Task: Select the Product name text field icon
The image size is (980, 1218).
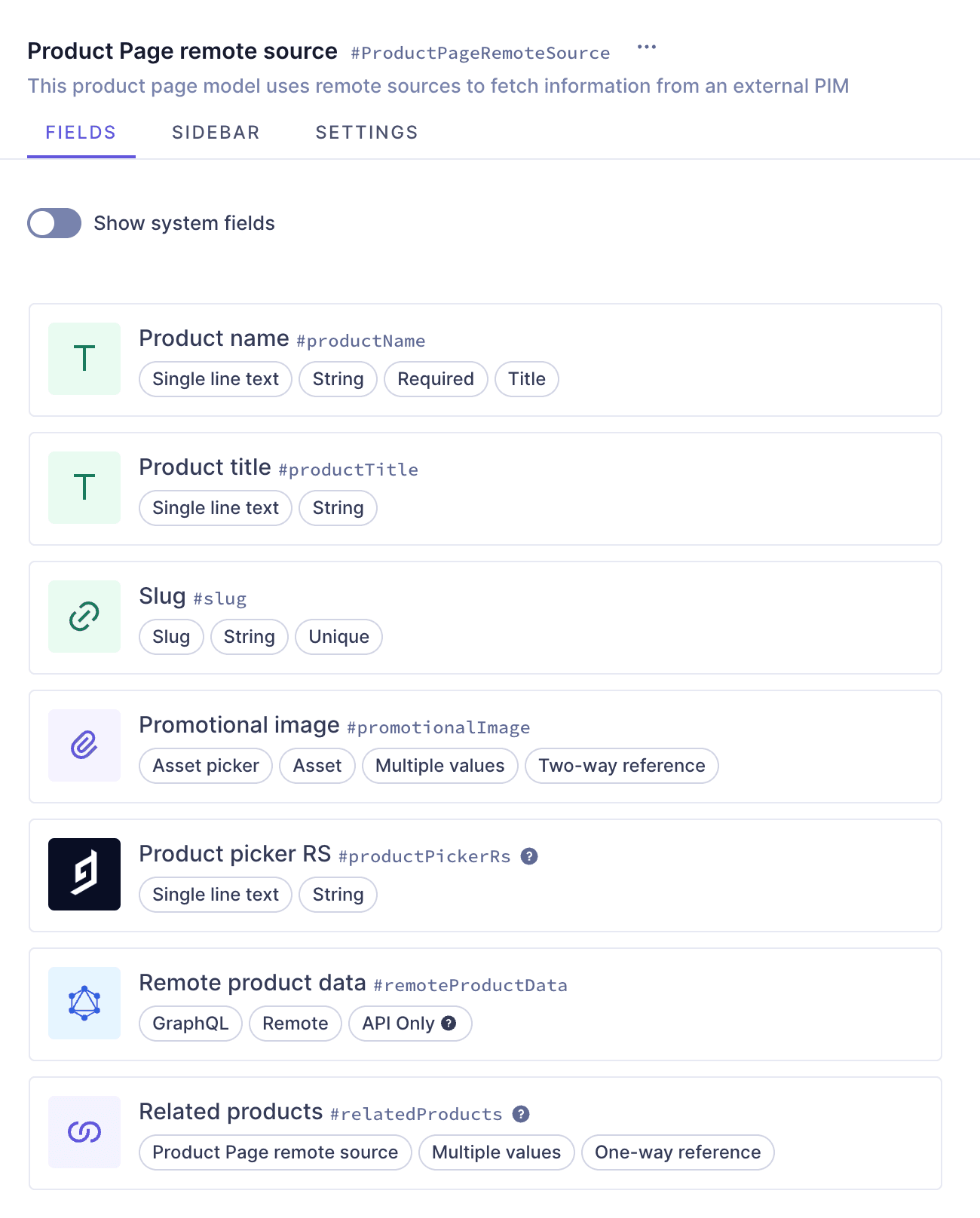Action: tap(84, 359)
